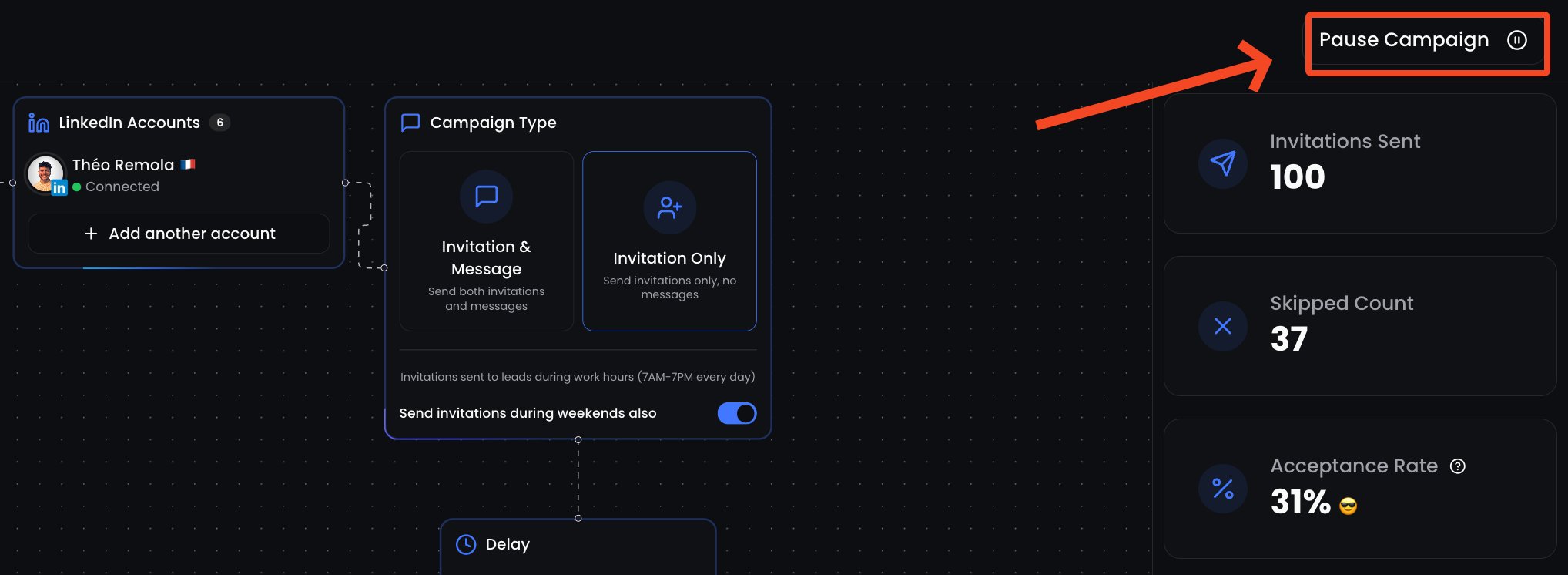Click the add-user icon in Invitation Only

coord(670,207)
